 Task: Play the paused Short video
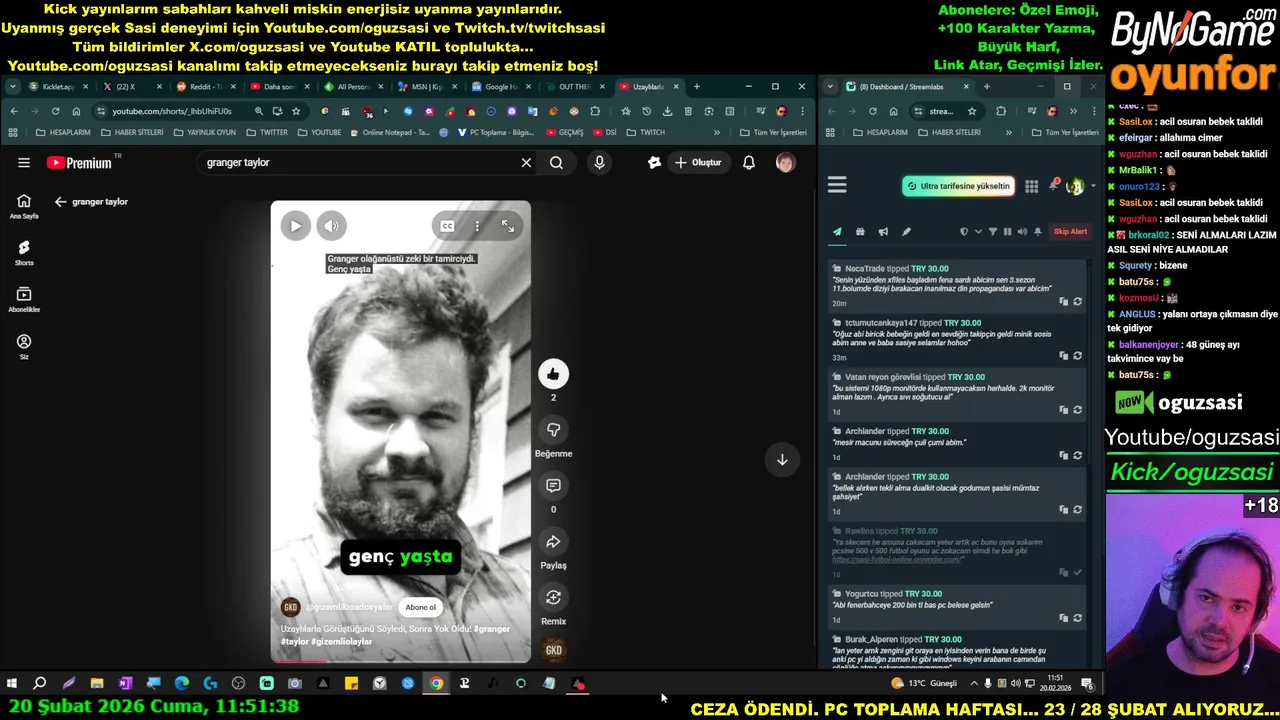coord(295,226)
